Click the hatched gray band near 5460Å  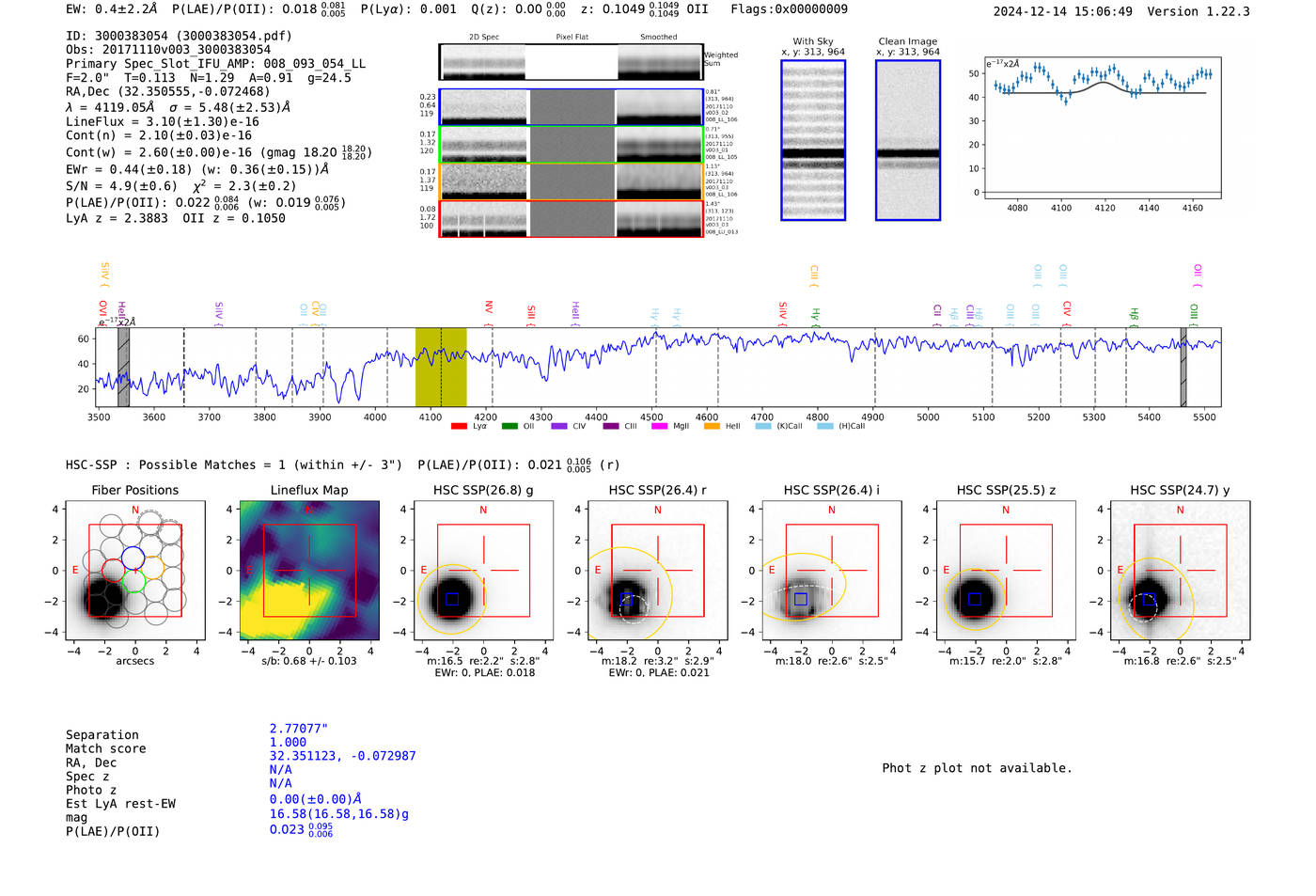point(1183,367)
